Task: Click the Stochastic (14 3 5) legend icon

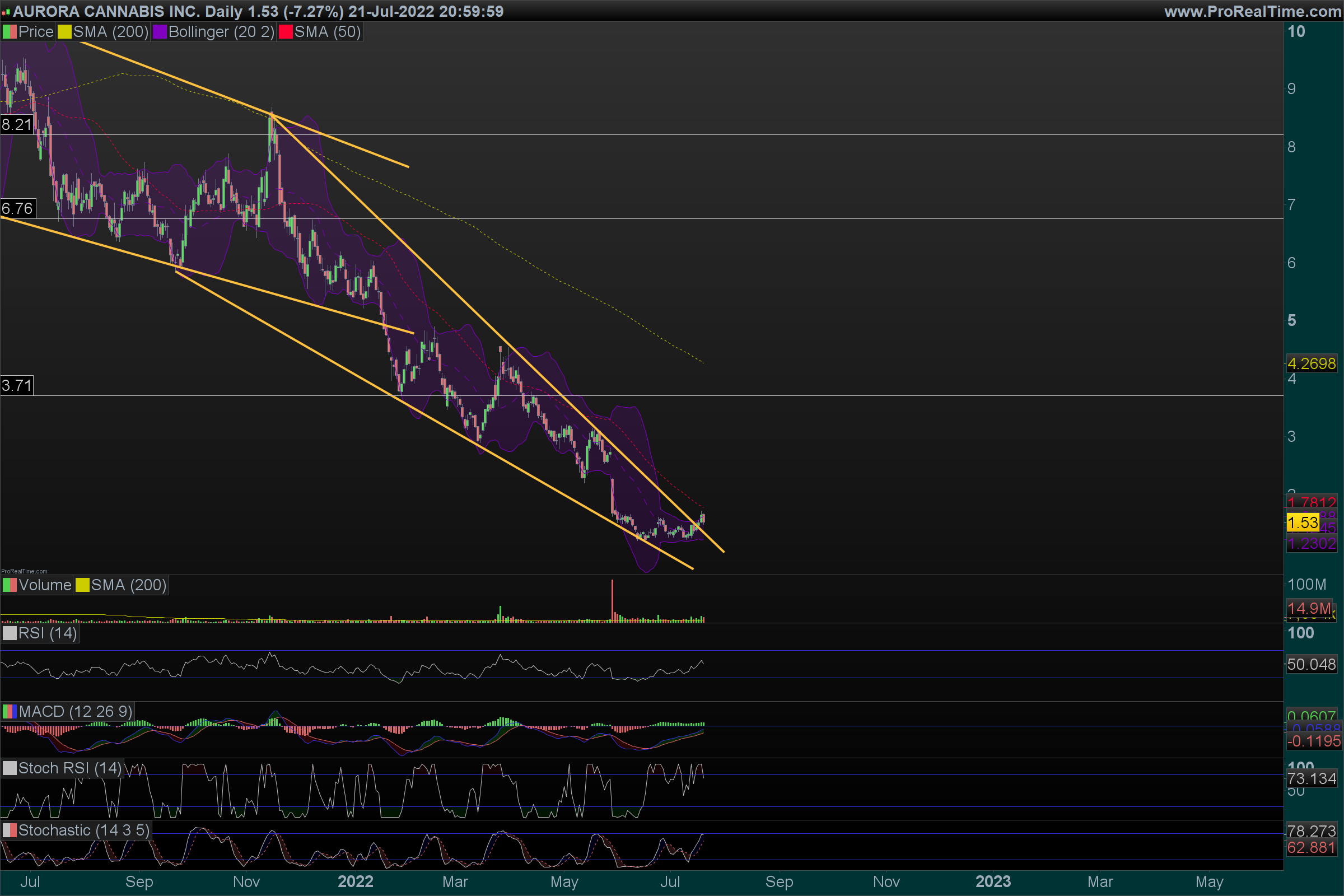Action: pos(10,830)
